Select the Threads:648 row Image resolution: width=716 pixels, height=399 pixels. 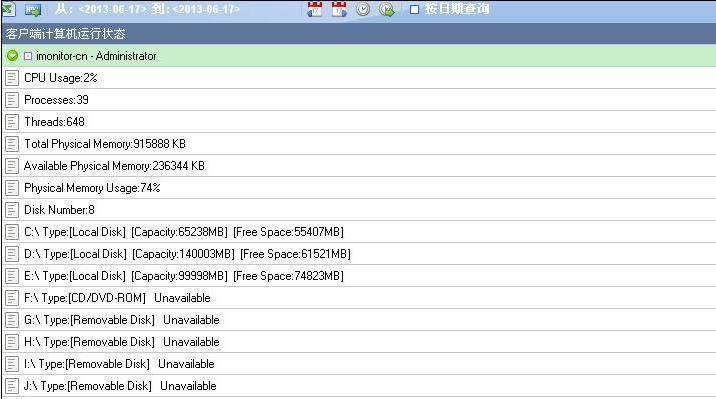[x=359, y=121]
